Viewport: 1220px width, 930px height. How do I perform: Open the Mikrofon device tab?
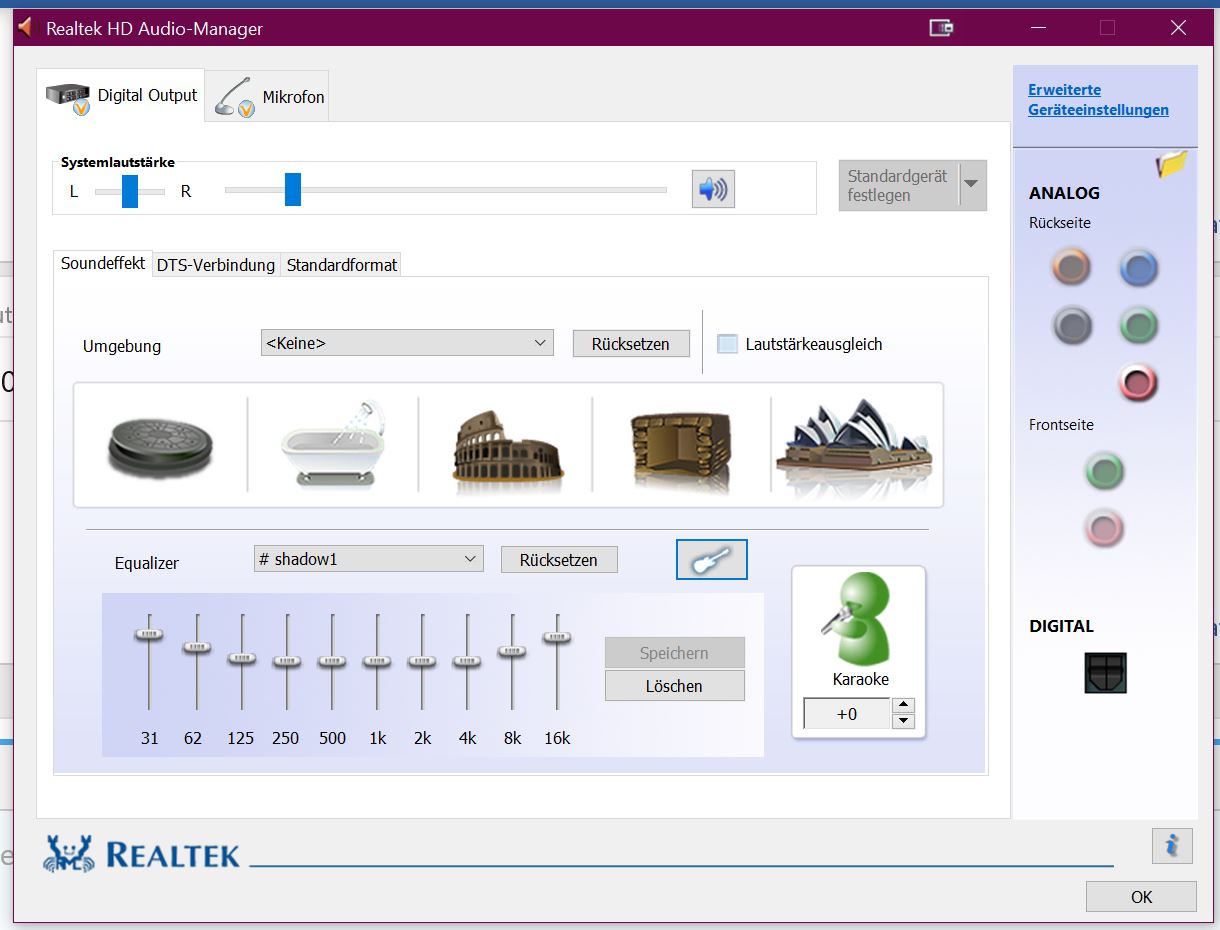(268, 97)
